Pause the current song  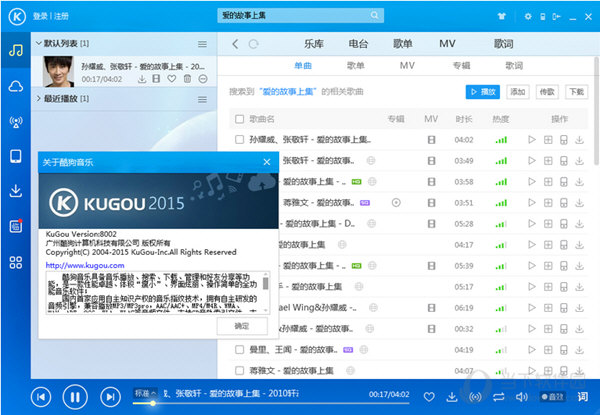click(x=75, y=397)
